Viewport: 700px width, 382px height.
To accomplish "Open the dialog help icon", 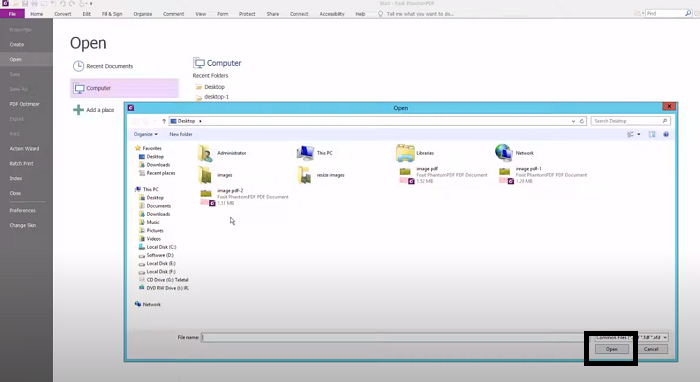I will [x=666, y=134].
